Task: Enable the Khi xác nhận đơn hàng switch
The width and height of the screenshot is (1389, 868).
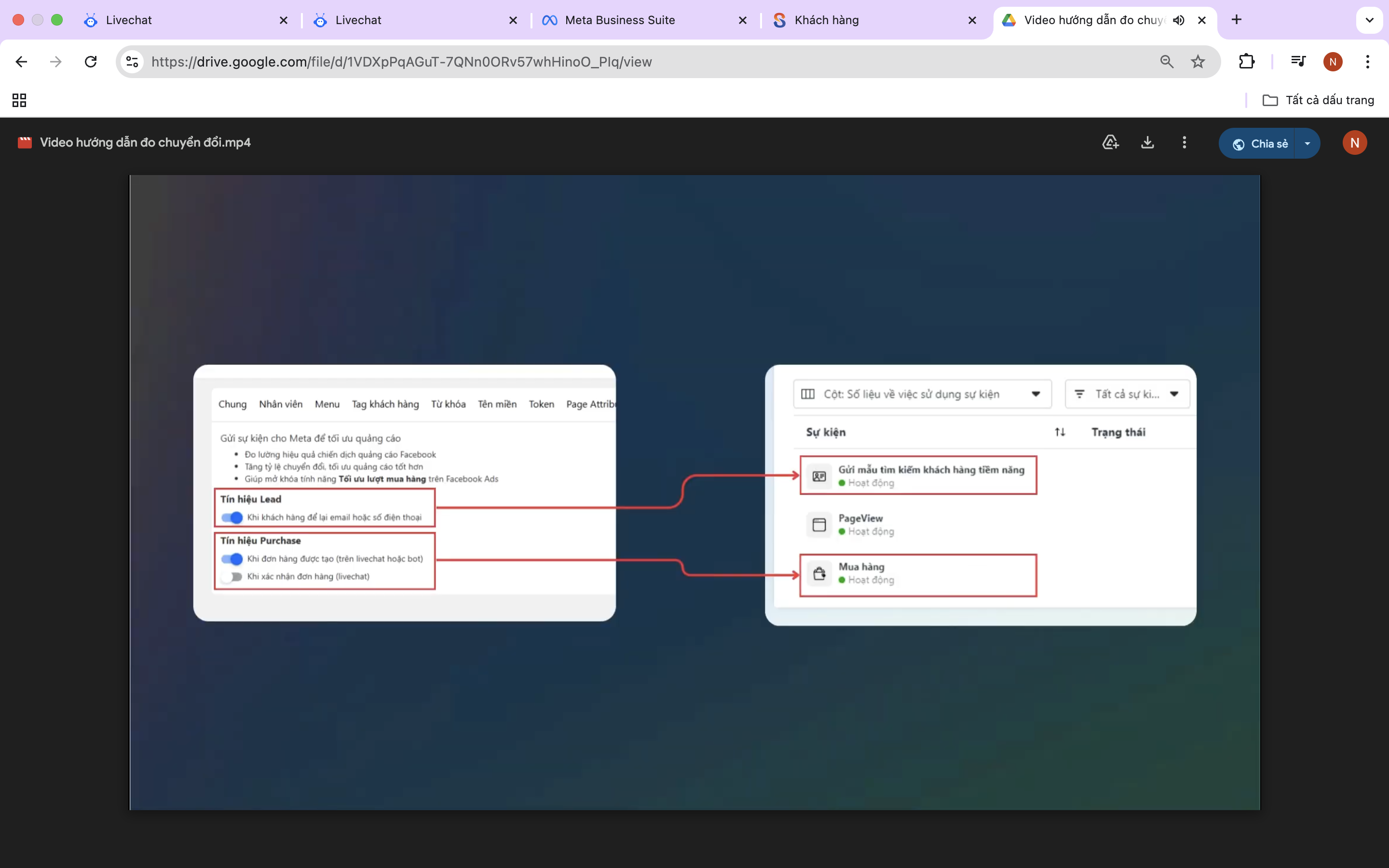Action: click(x=232, y=576)
